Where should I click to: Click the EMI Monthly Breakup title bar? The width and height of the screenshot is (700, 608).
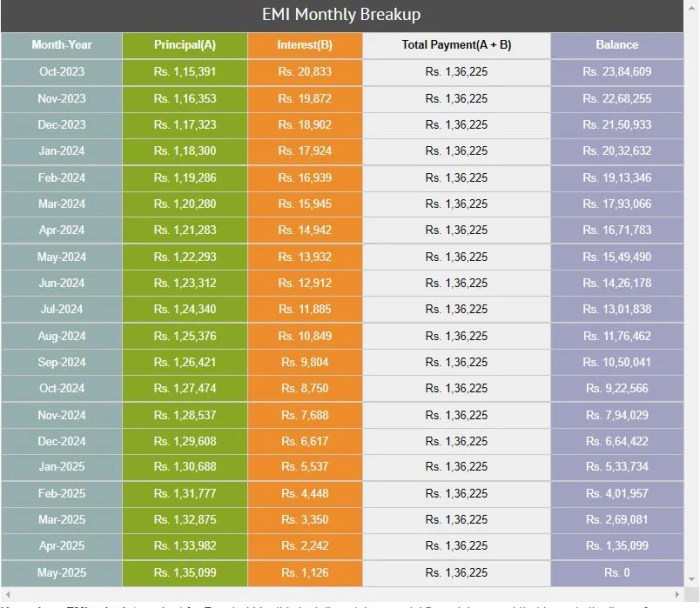coord(349,15)
